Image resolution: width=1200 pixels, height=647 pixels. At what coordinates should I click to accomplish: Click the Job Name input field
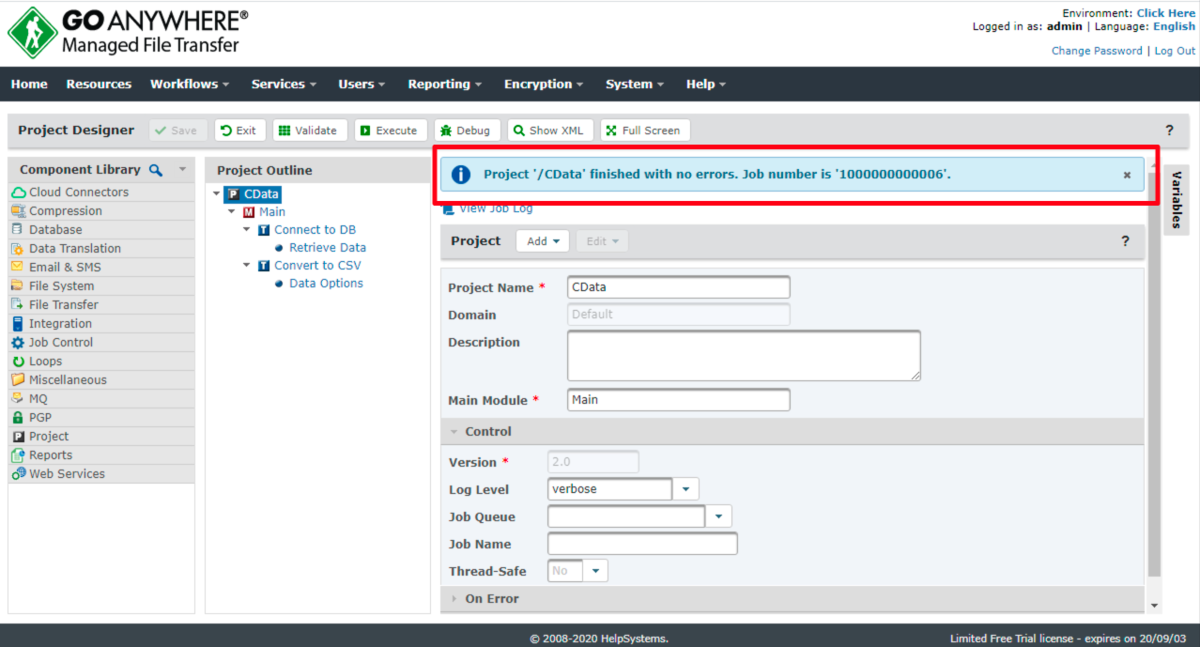pyautogui.click(x=642, y=544)
